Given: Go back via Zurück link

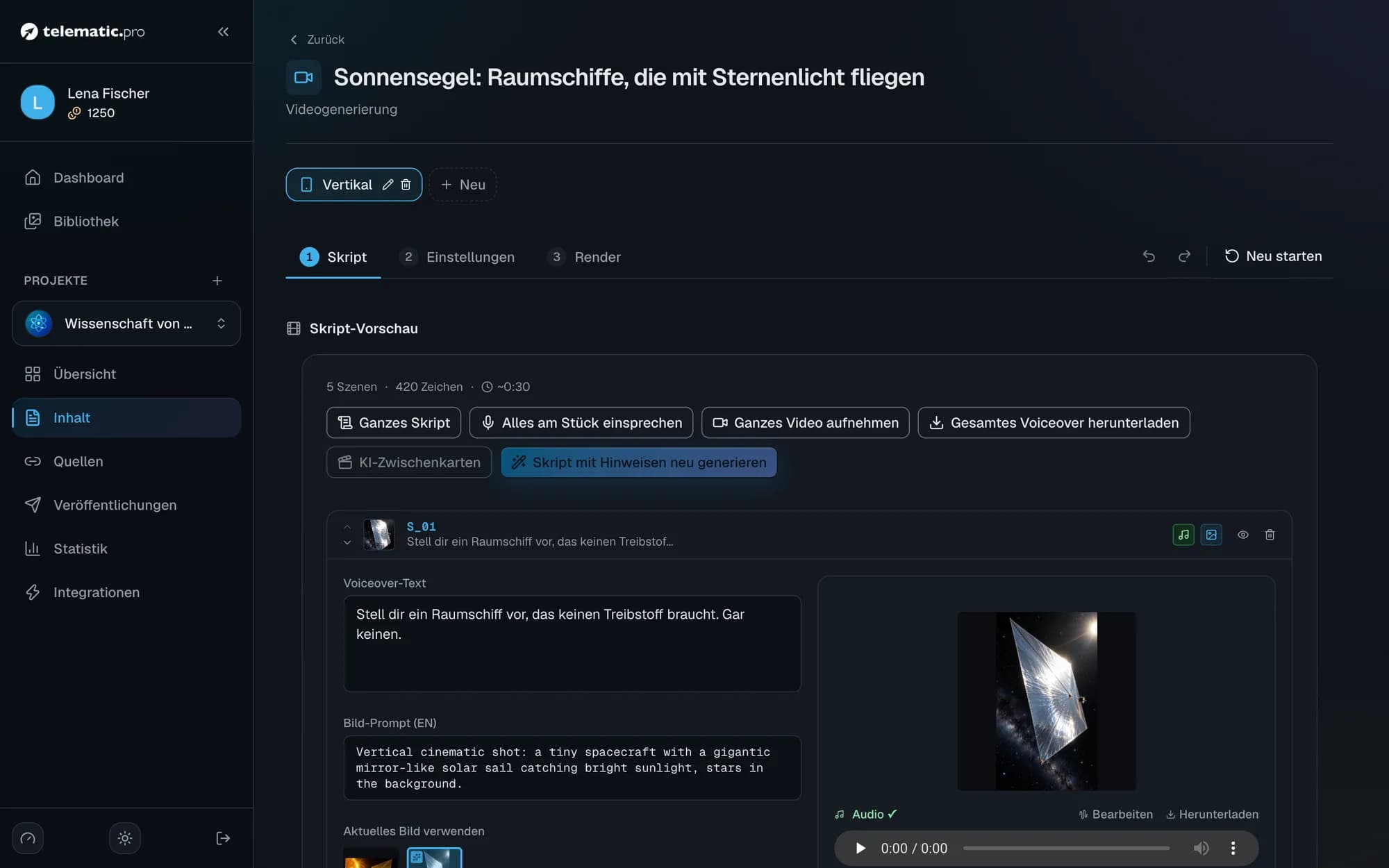Looking at the screenshot, I should click(317, 40).
